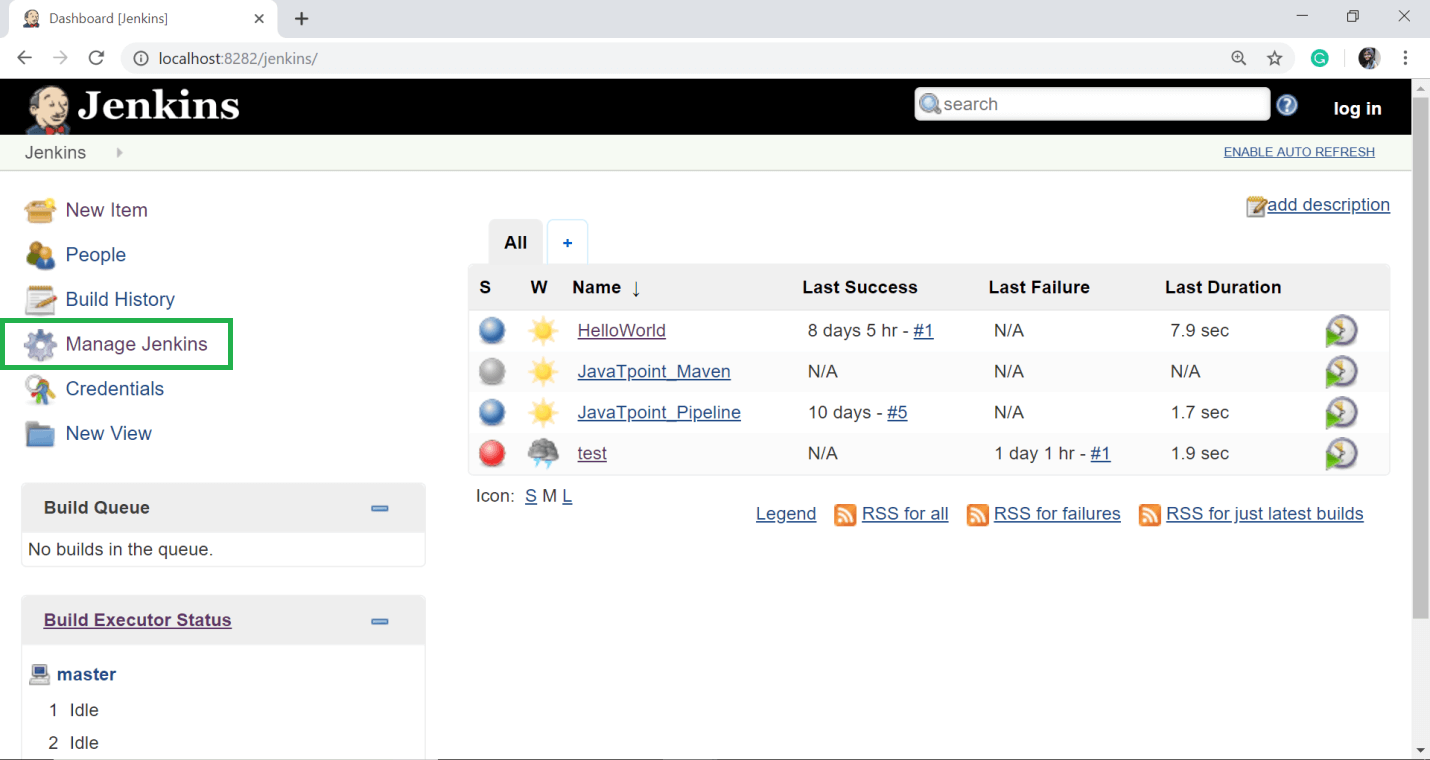The height and width of the screenshot is (760, 1430).
Task: Subscribe to RSS for all
Action: tap(905, 514)
